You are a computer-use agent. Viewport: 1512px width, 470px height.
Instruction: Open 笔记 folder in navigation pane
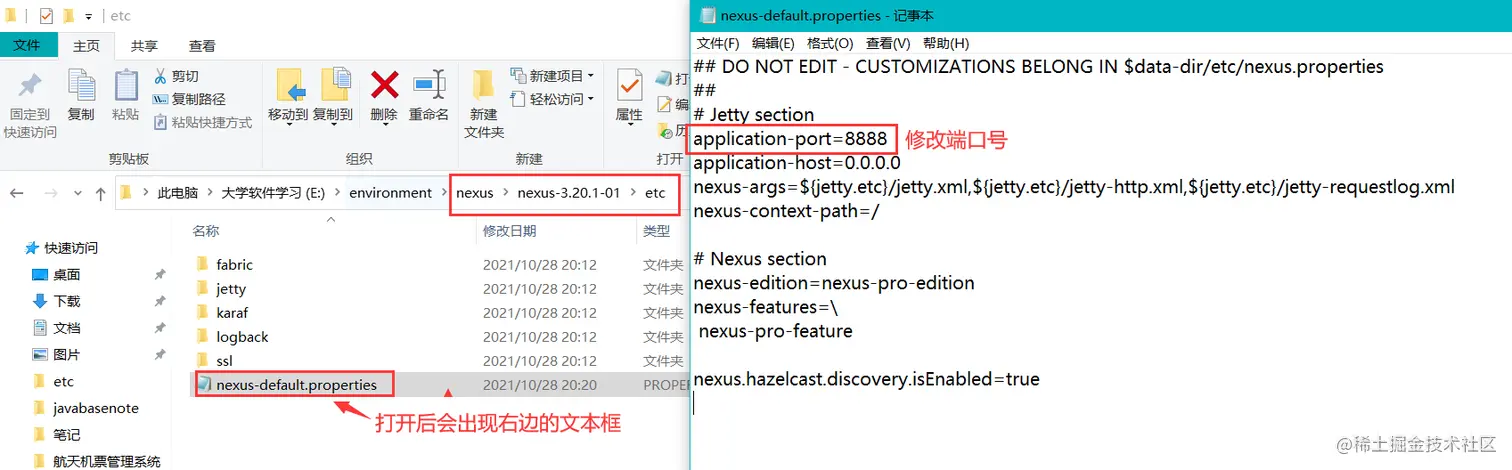pos(66,435)
